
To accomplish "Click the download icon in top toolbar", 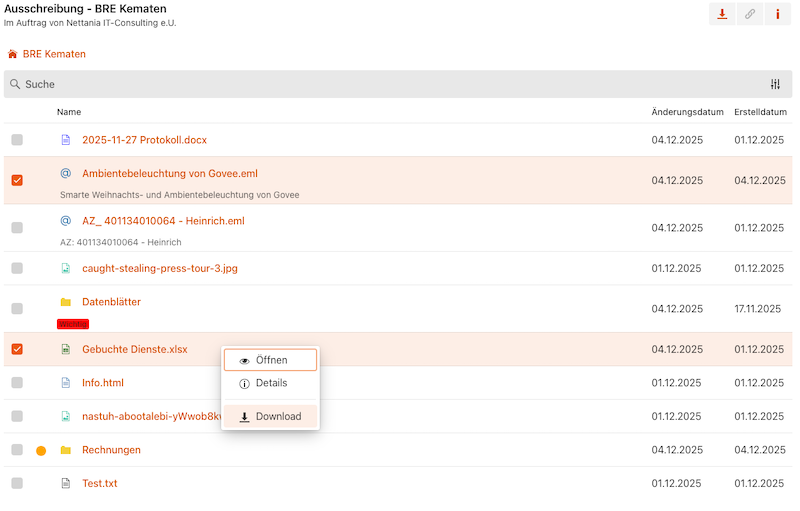I will click(x=722, y=14).
